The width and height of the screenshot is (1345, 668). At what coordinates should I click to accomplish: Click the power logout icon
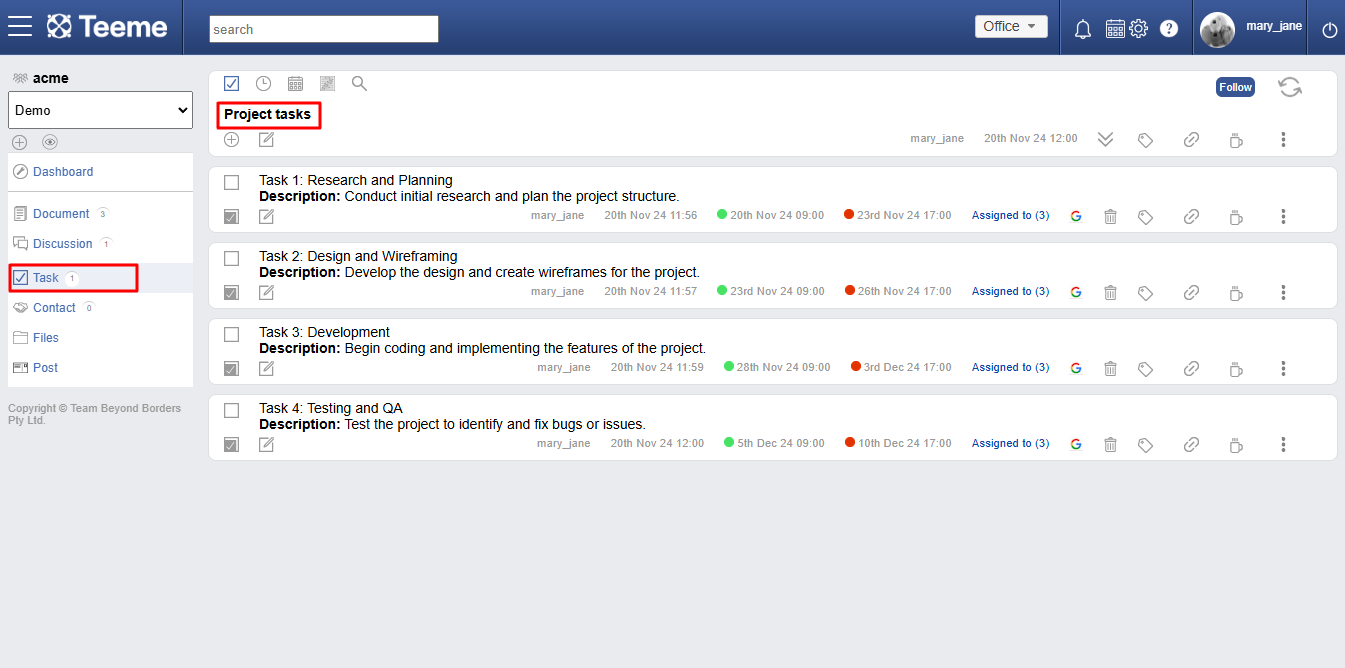[1329, 30]
